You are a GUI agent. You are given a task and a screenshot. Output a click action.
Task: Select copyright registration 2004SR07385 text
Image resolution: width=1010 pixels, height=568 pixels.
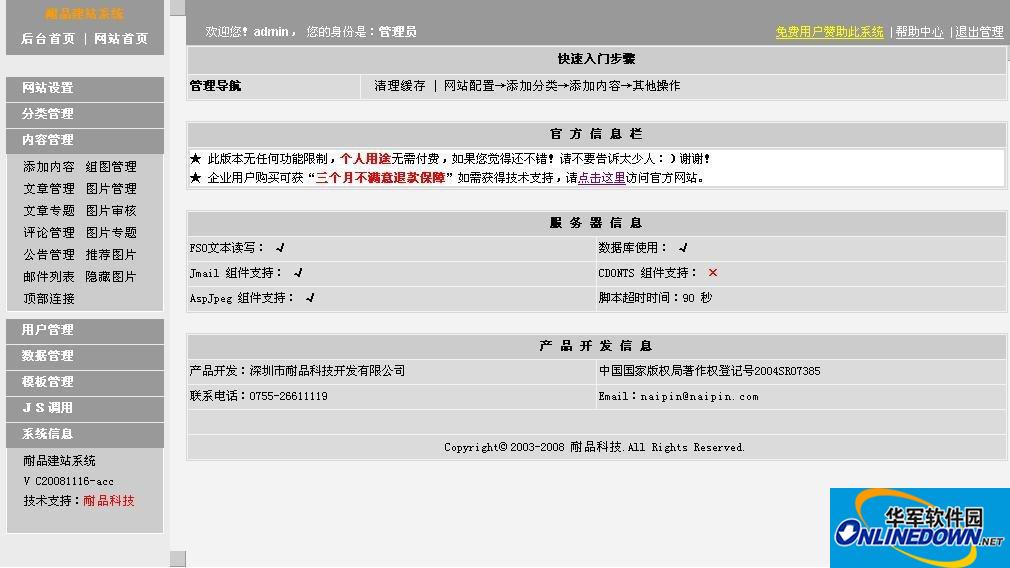tap(787, 371)
